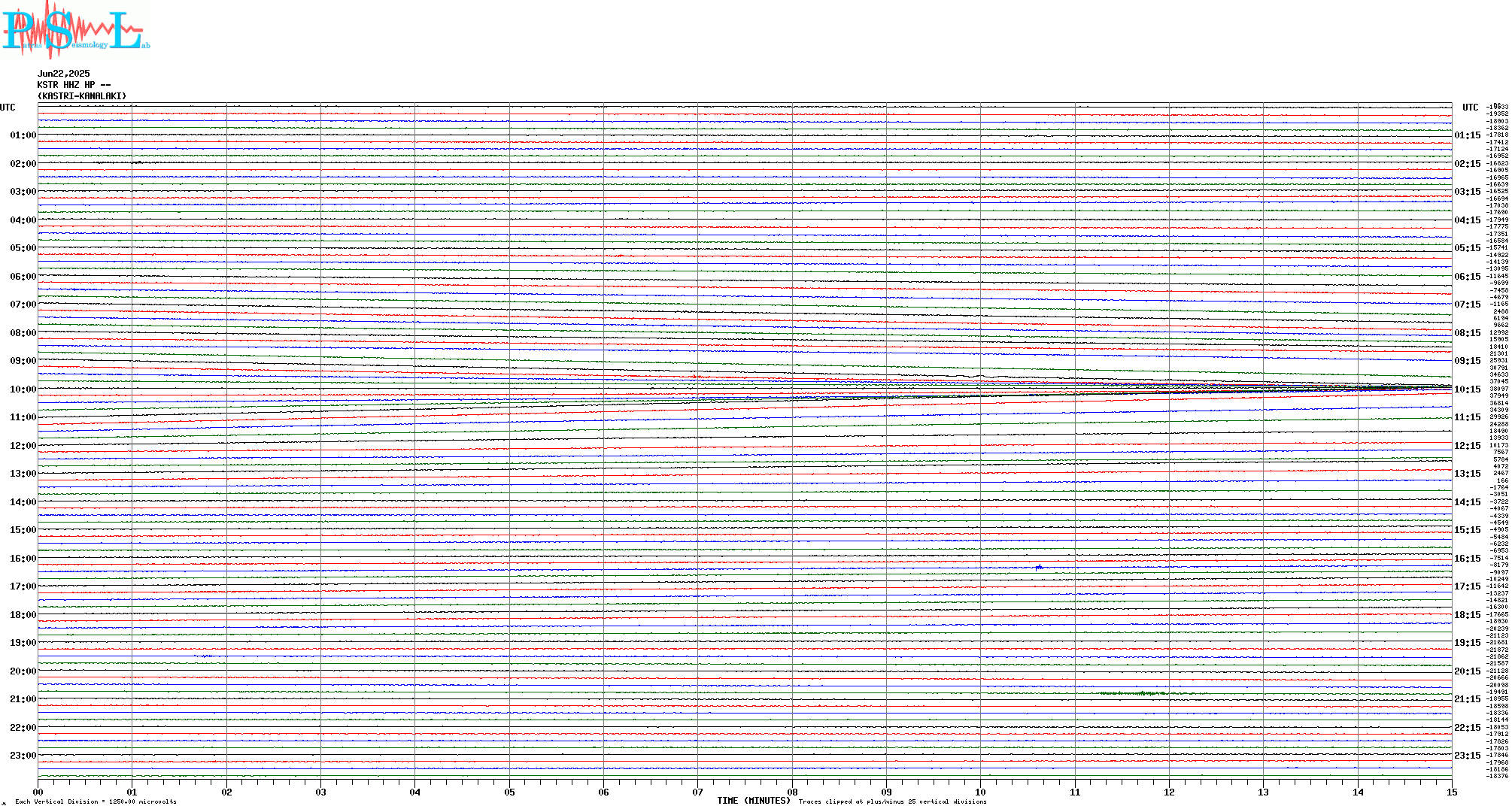Click minute 00 tick label on bottom axis
This screenshot has height=812, width=1512.
(38, 792)
